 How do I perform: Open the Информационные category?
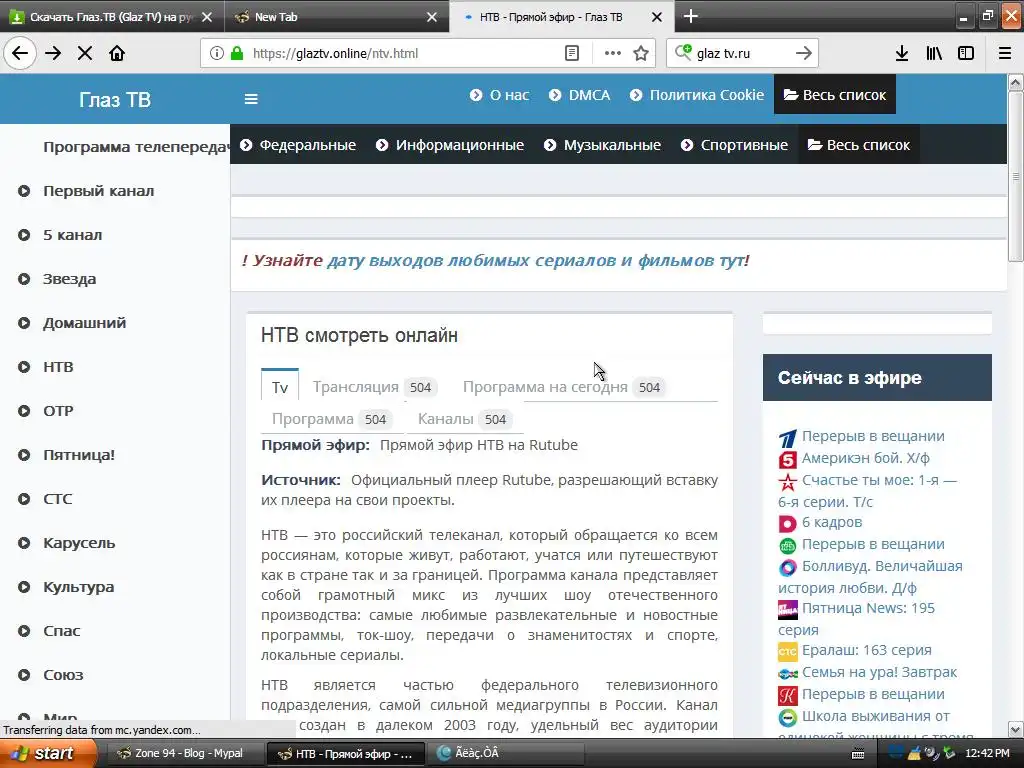450,145
